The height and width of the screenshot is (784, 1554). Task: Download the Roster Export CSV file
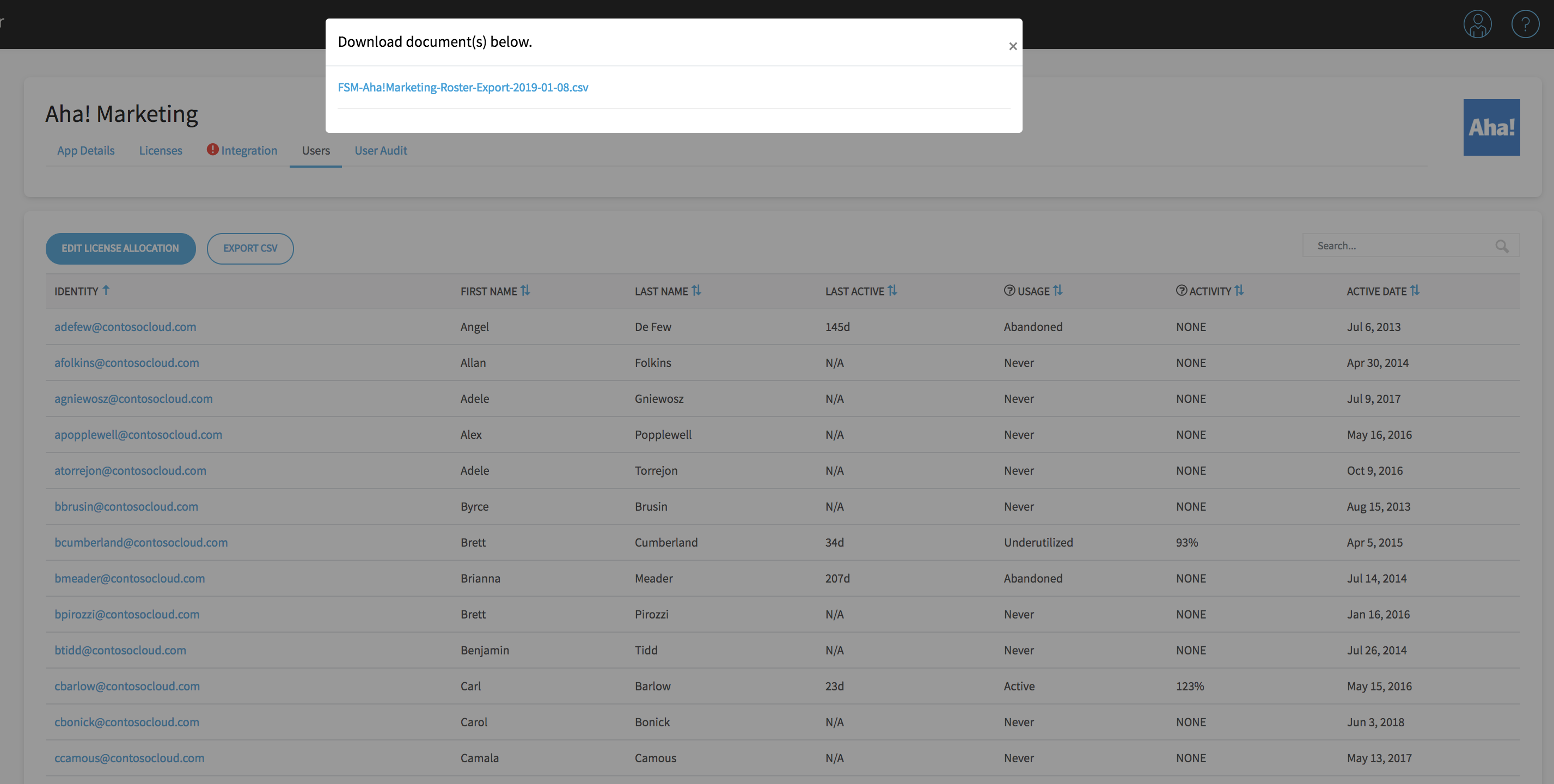click(x=463, y=88)
